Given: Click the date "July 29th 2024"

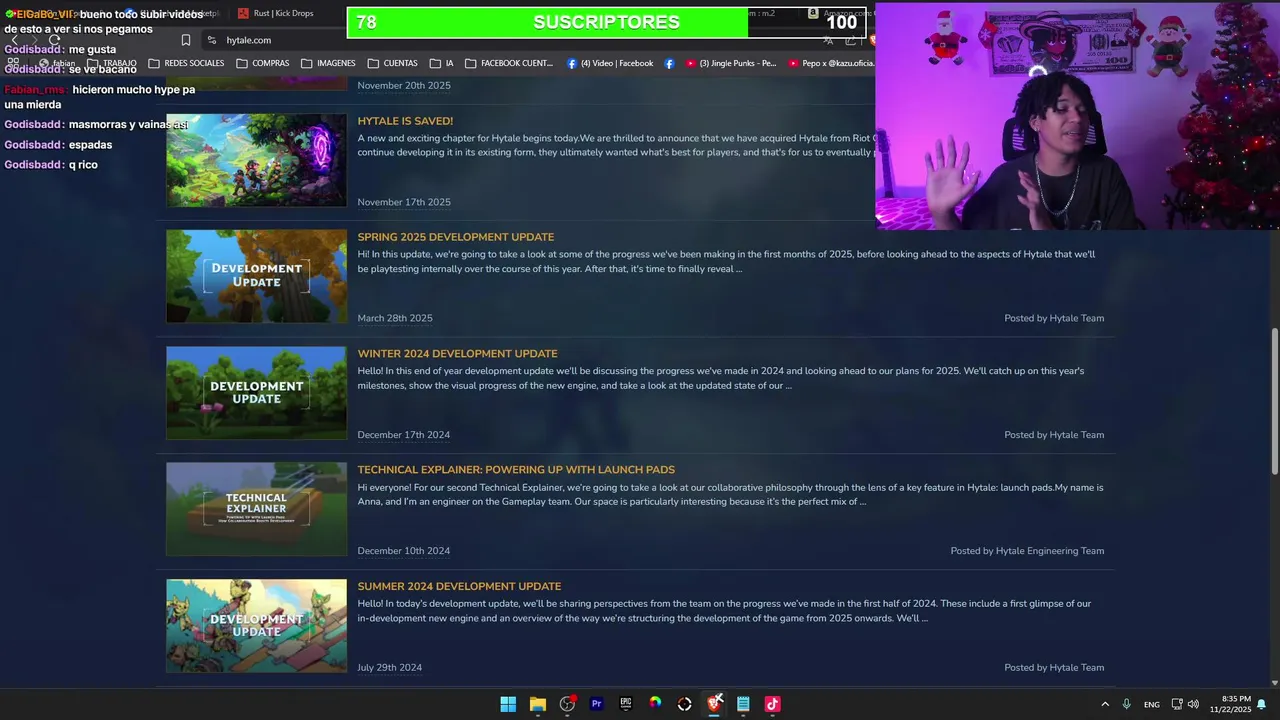Looking at the screenshot, I should pyautogui.click(x=390, y=668).
